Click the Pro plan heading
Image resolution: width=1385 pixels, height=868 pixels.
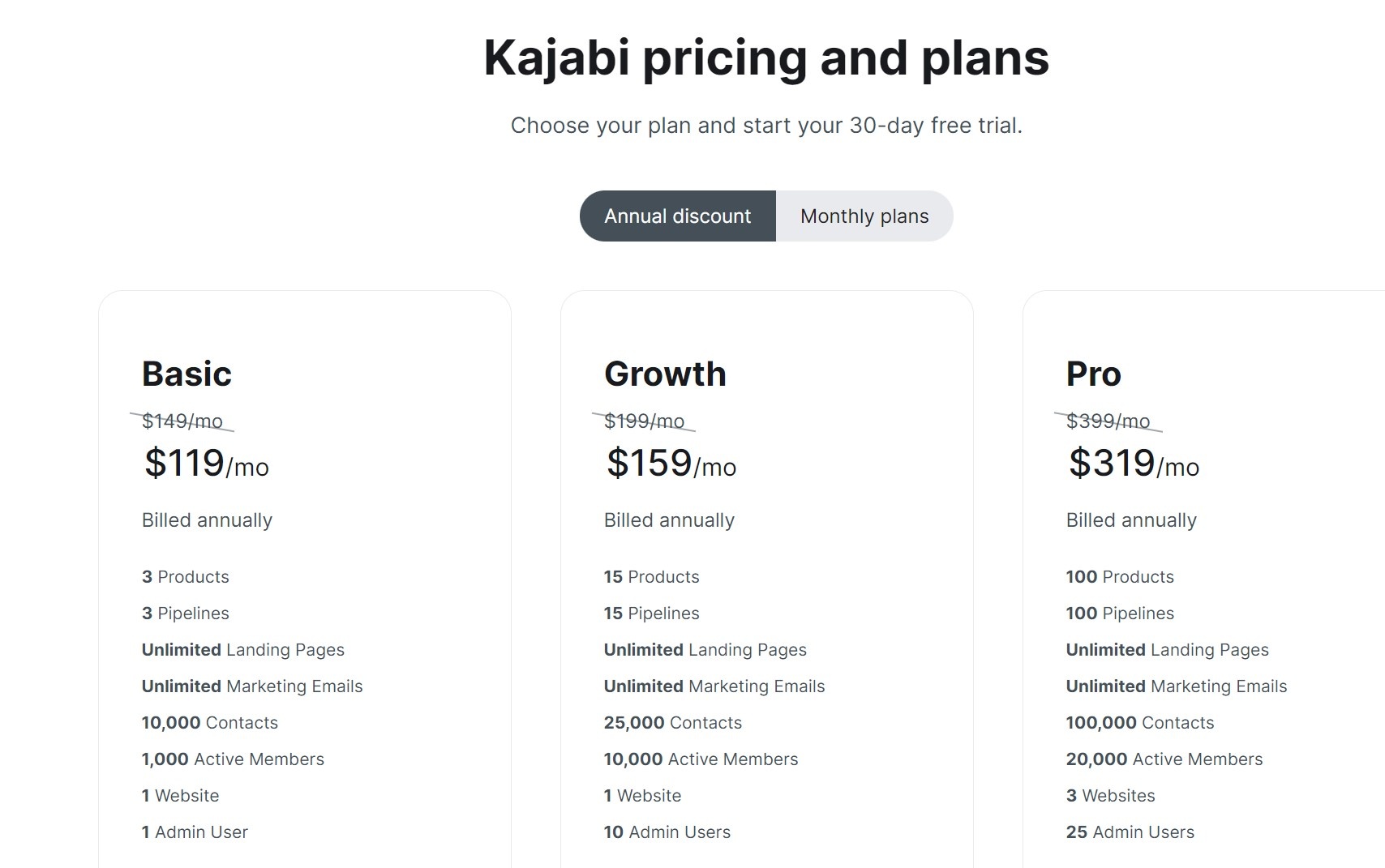point(1093,374)
